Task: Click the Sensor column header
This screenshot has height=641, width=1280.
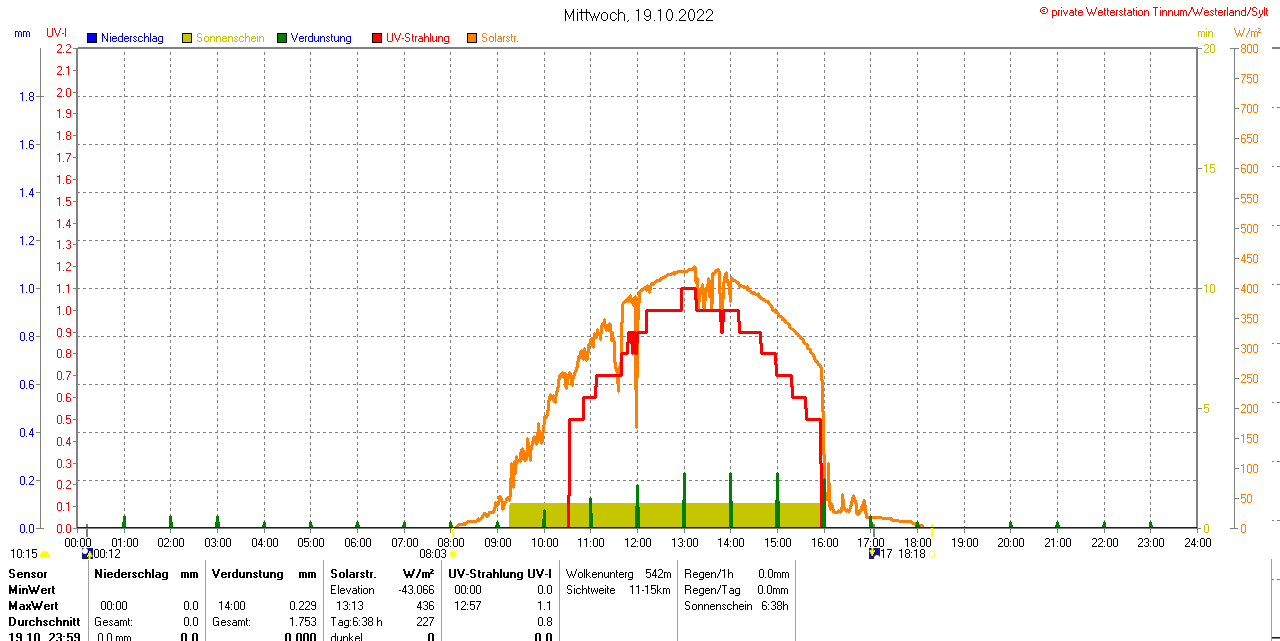Action: [x=27, y=574]
